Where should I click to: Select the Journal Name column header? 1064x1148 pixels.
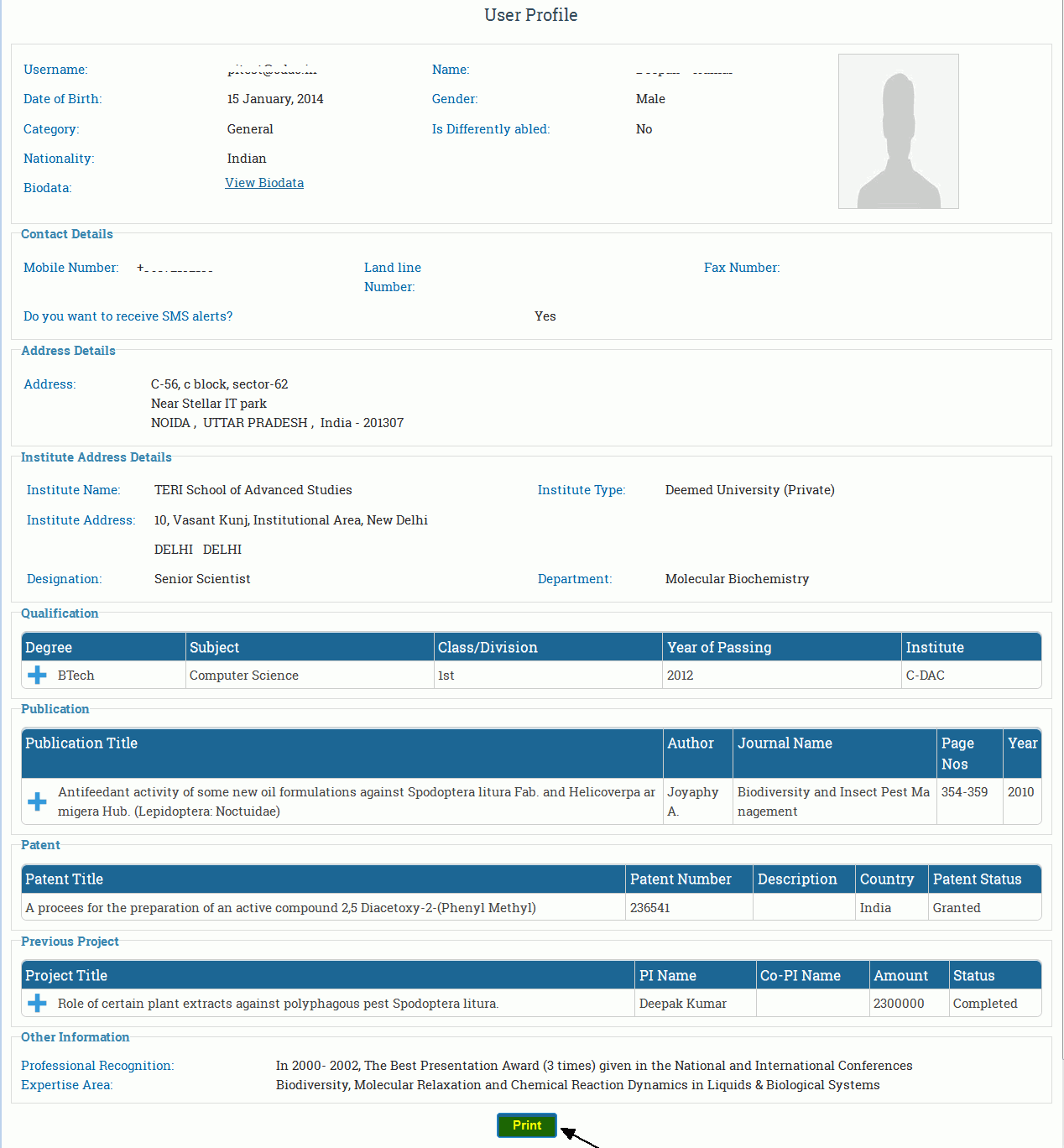785,744
